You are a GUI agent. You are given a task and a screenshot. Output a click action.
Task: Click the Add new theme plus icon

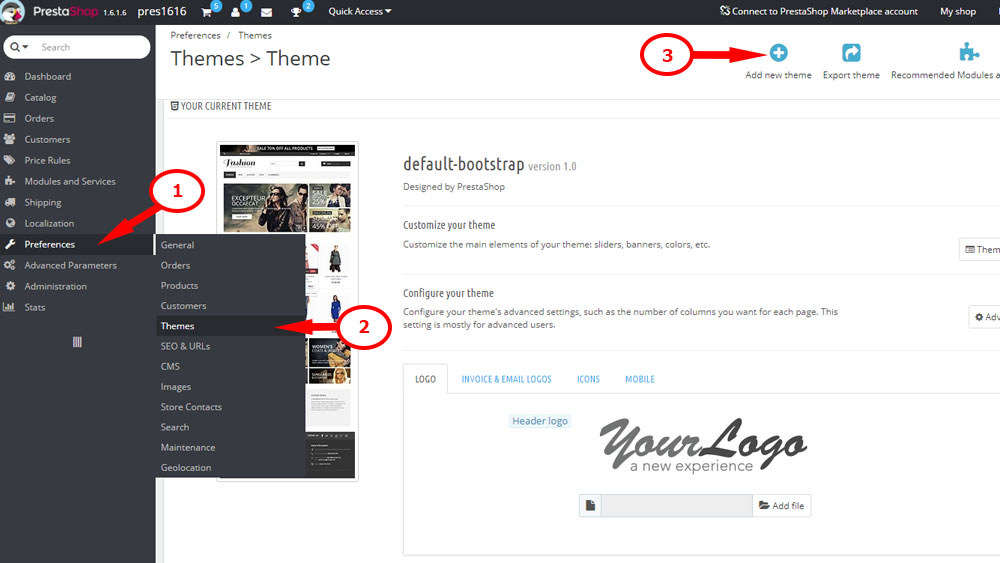[779, 53]
